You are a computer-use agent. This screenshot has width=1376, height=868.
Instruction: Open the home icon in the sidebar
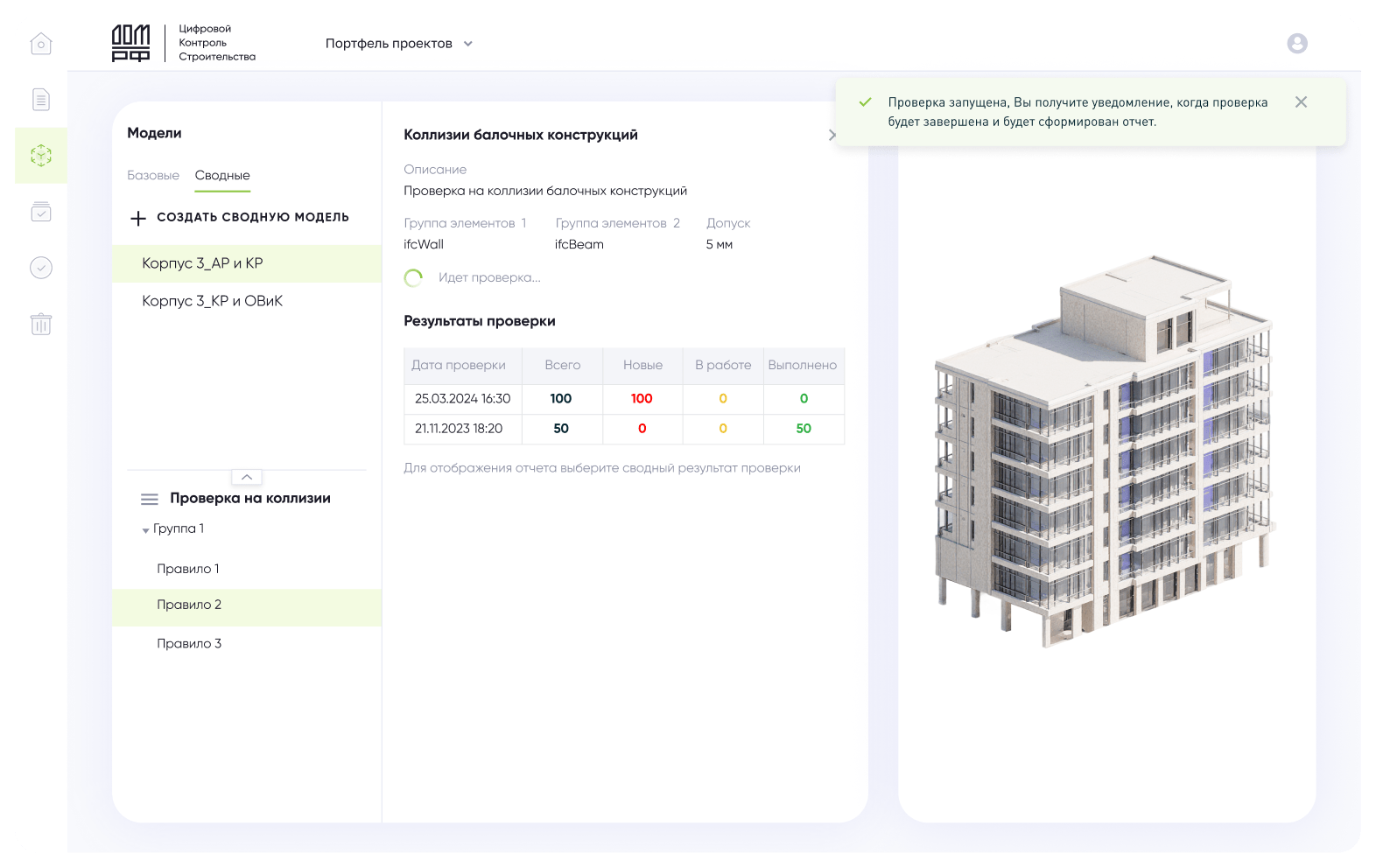(41, 44)
